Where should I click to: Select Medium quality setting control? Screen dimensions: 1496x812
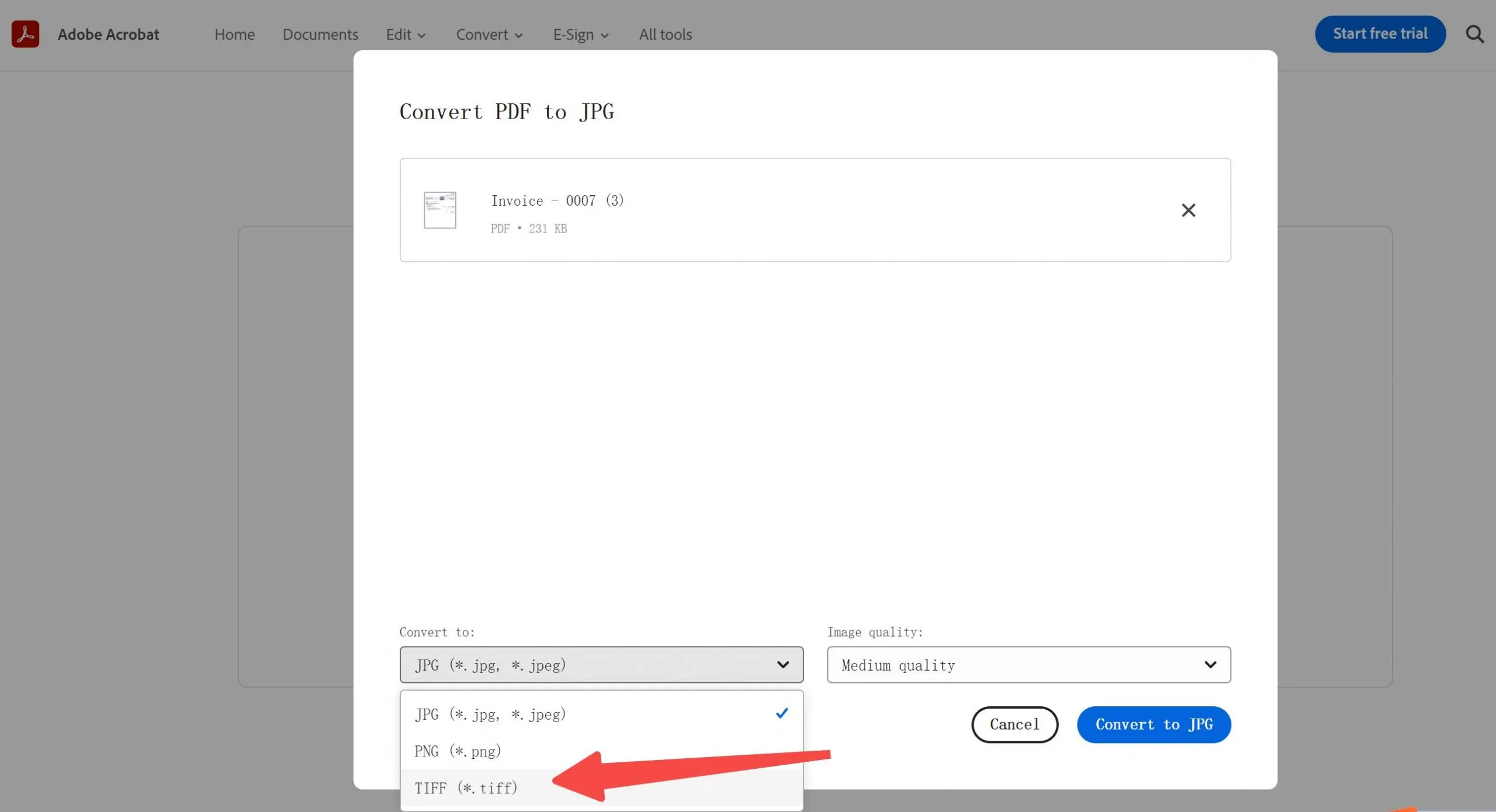pos(1028,665)
